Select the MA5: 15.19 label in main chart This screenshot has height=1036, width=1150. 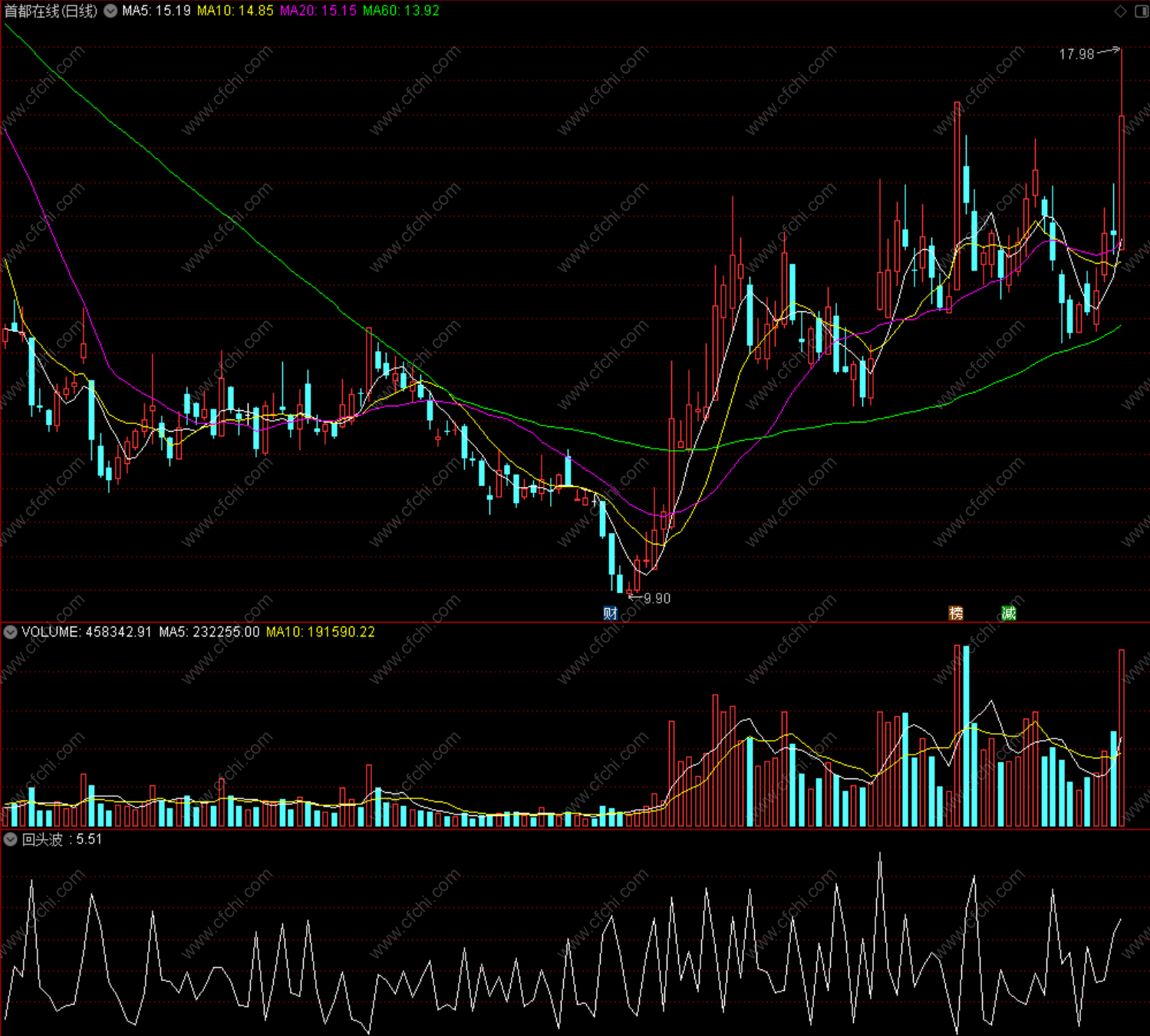(x=157, y=11)
